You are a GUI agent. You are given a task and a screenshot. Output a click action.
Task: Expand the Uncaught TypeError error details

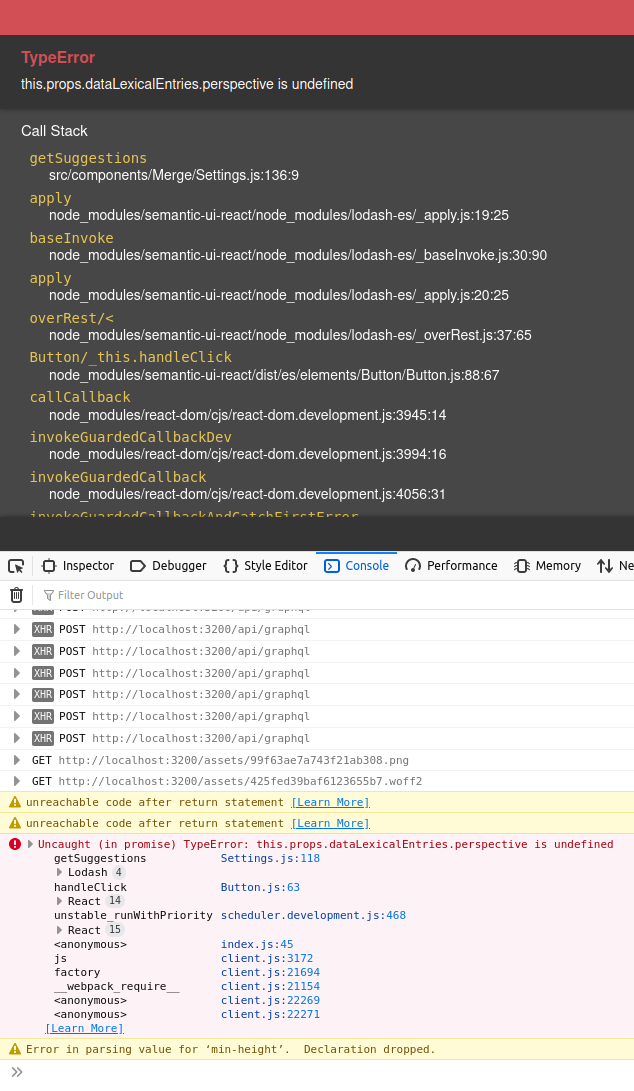coord(30,844)
